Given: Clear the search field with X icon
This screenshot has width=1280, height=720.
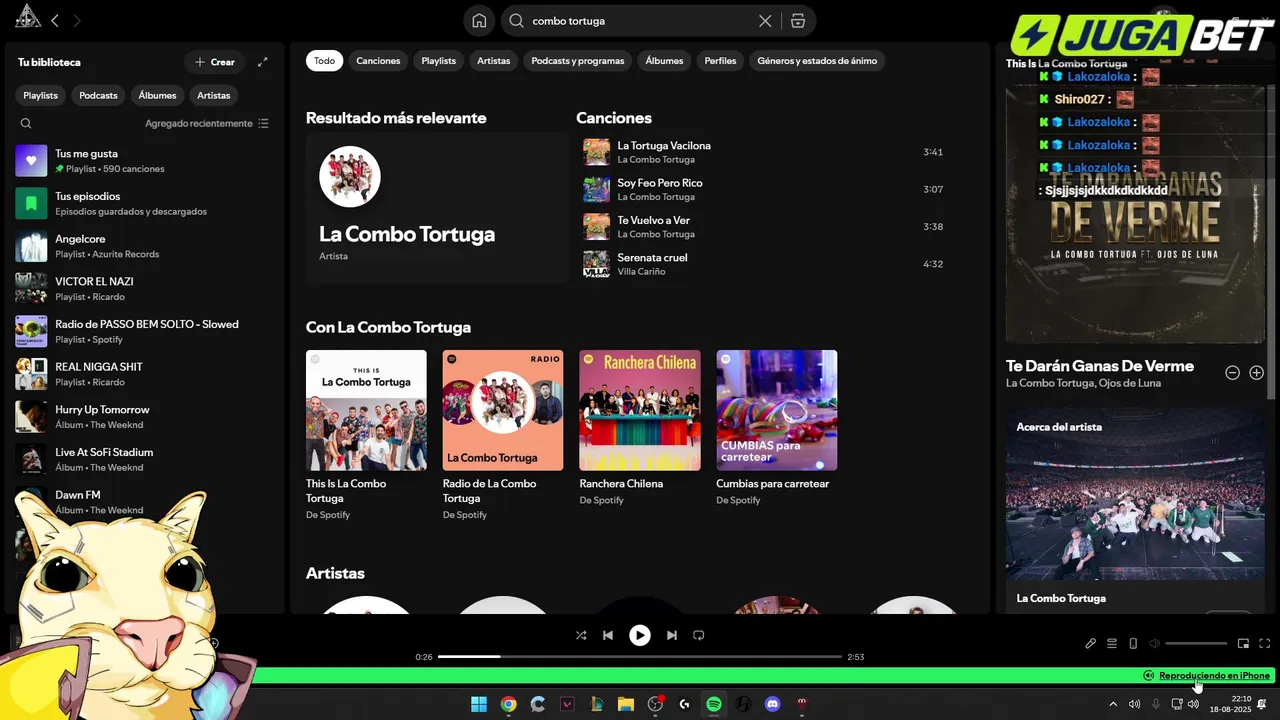Looking at the screenshot, I should 765,21.
